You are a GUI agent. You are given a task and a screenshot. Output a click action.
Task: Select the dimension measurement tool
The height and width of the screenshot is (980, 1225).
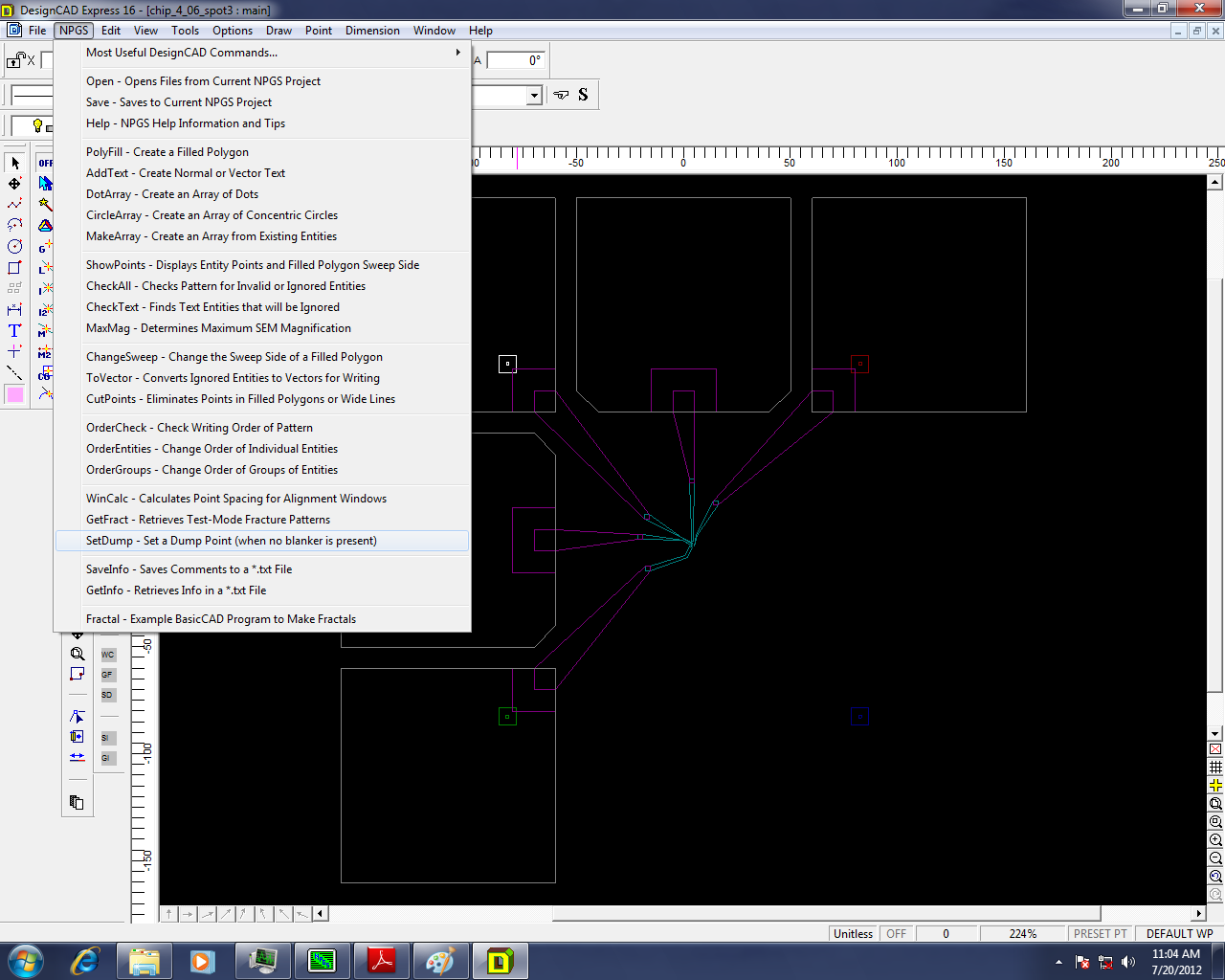click(x=14, y=309)
